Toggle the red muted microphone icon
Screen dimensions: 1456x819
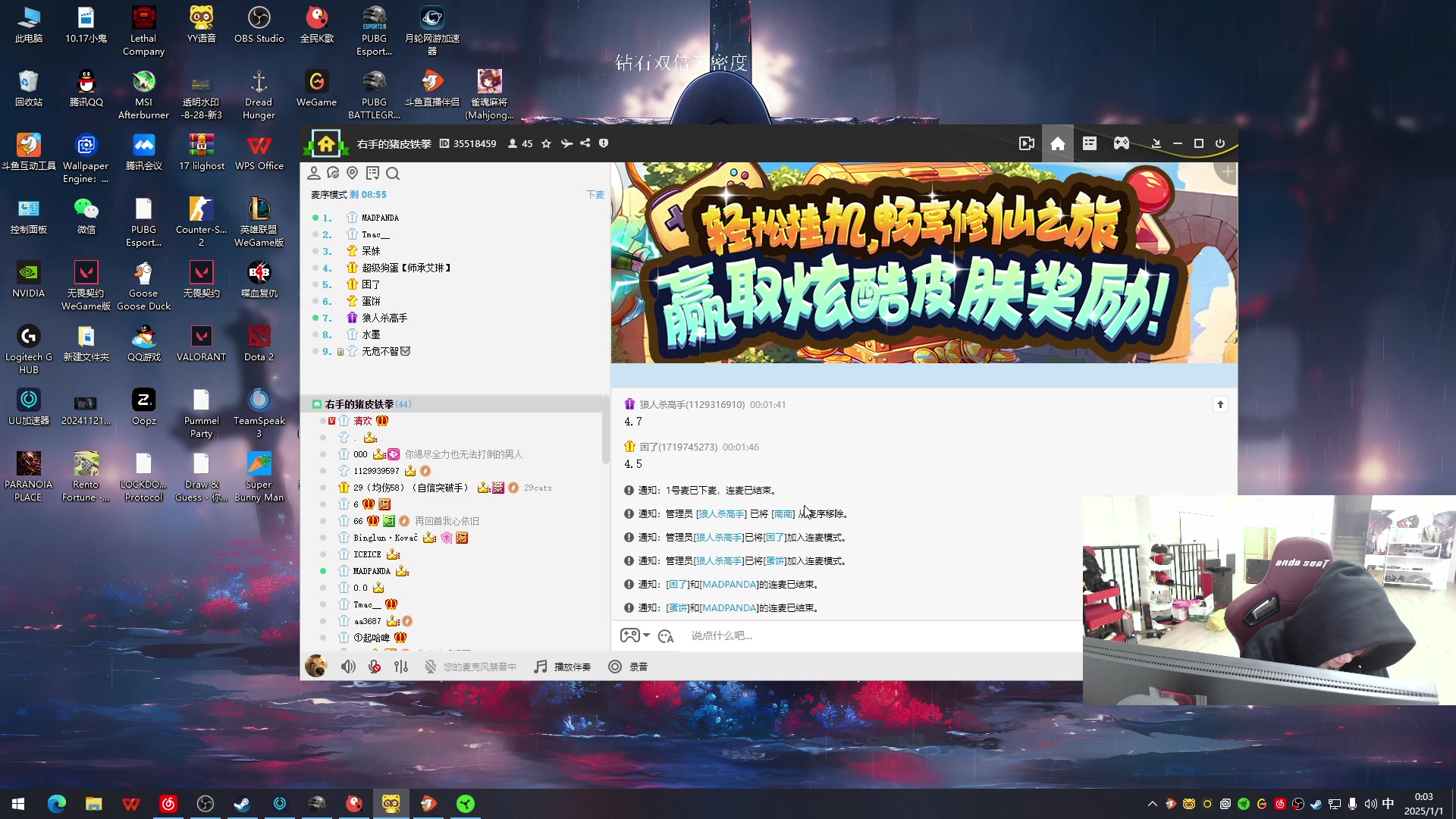(x=375, y=667)
